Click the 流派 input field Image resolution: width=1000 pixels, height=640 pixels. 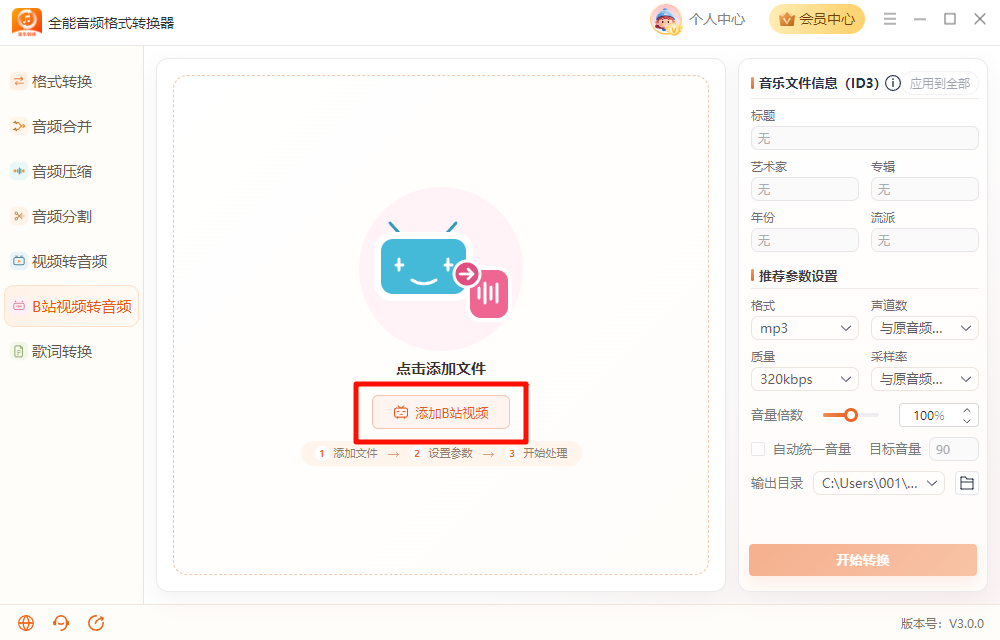pyautogui.click(x=925, y=240)
